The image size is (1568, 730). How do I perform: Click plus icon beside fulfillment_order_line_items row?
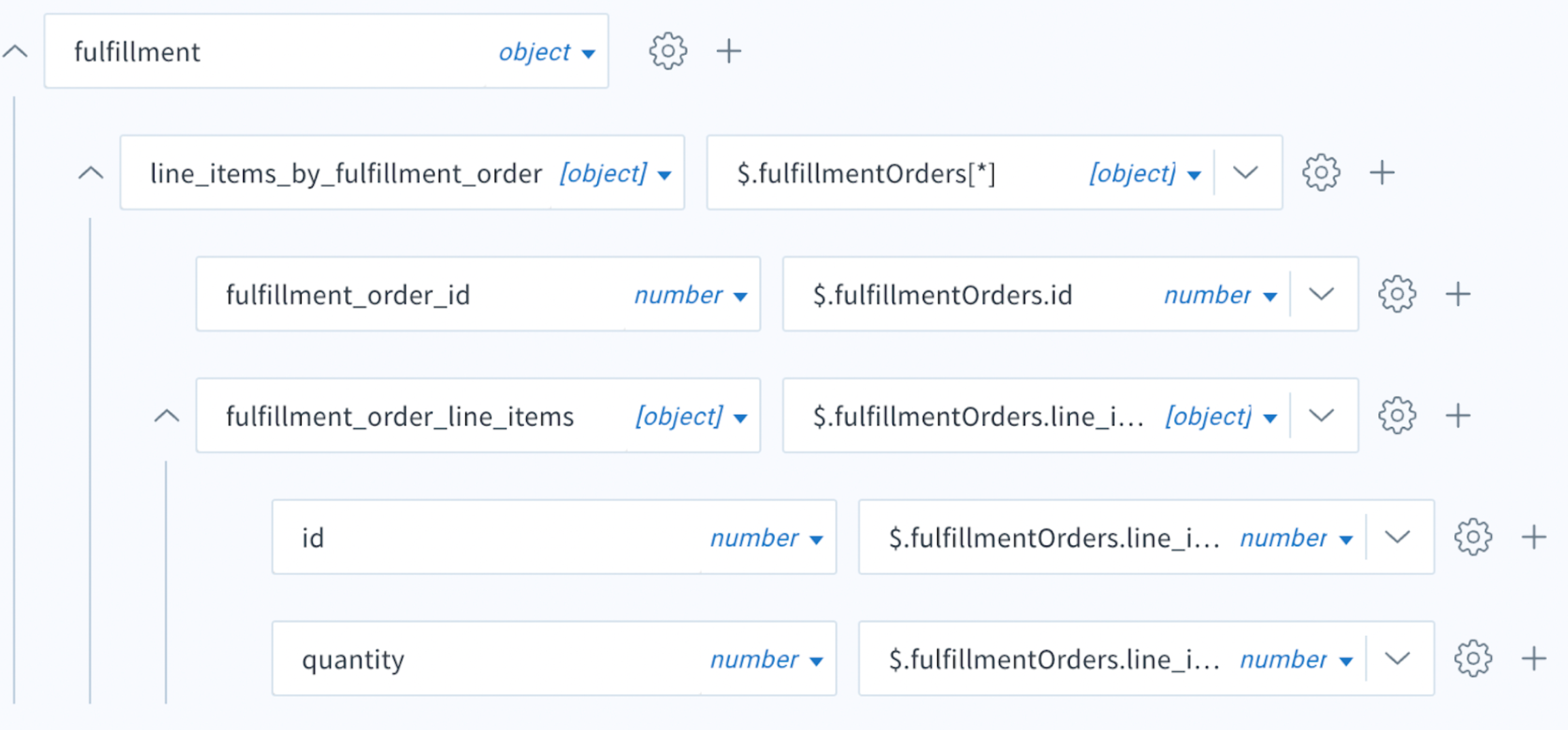click(x=1458, y=415)
